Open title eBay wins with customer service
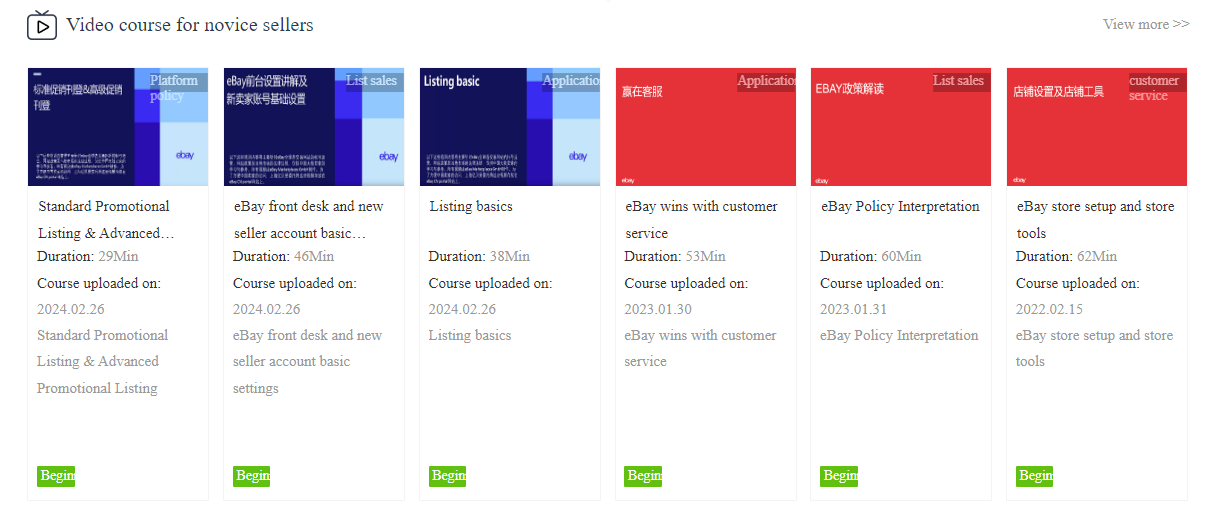The width and height of the screenshot is (1206, 515). point(702,220)
